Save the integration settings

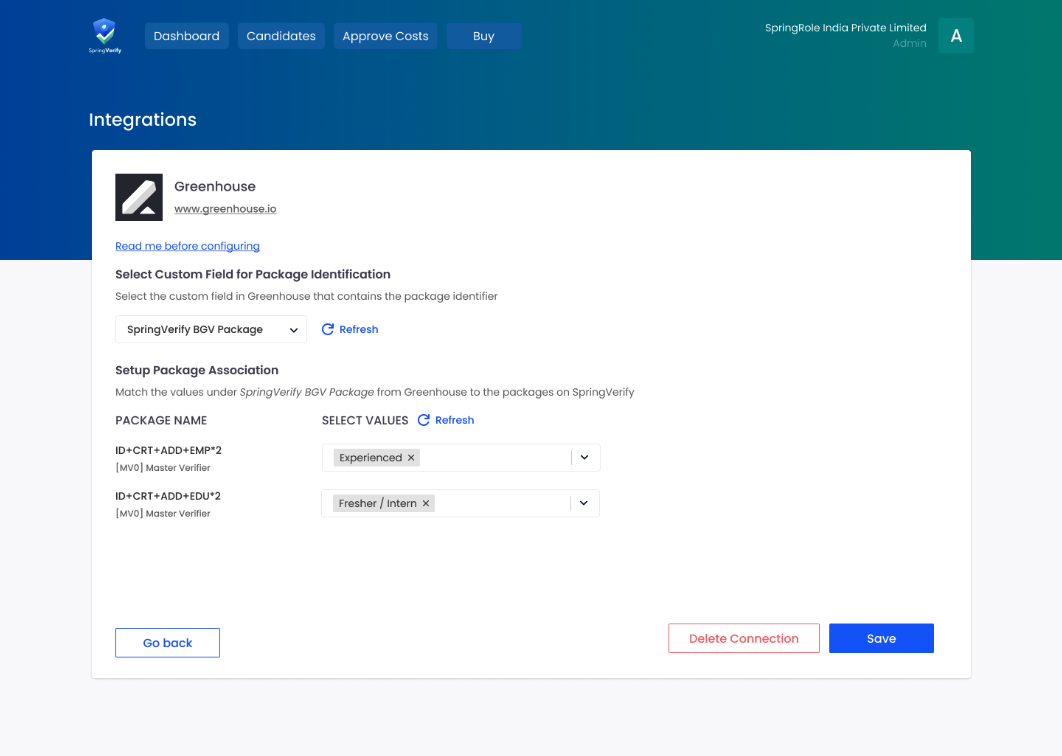[x=881, y=638]
